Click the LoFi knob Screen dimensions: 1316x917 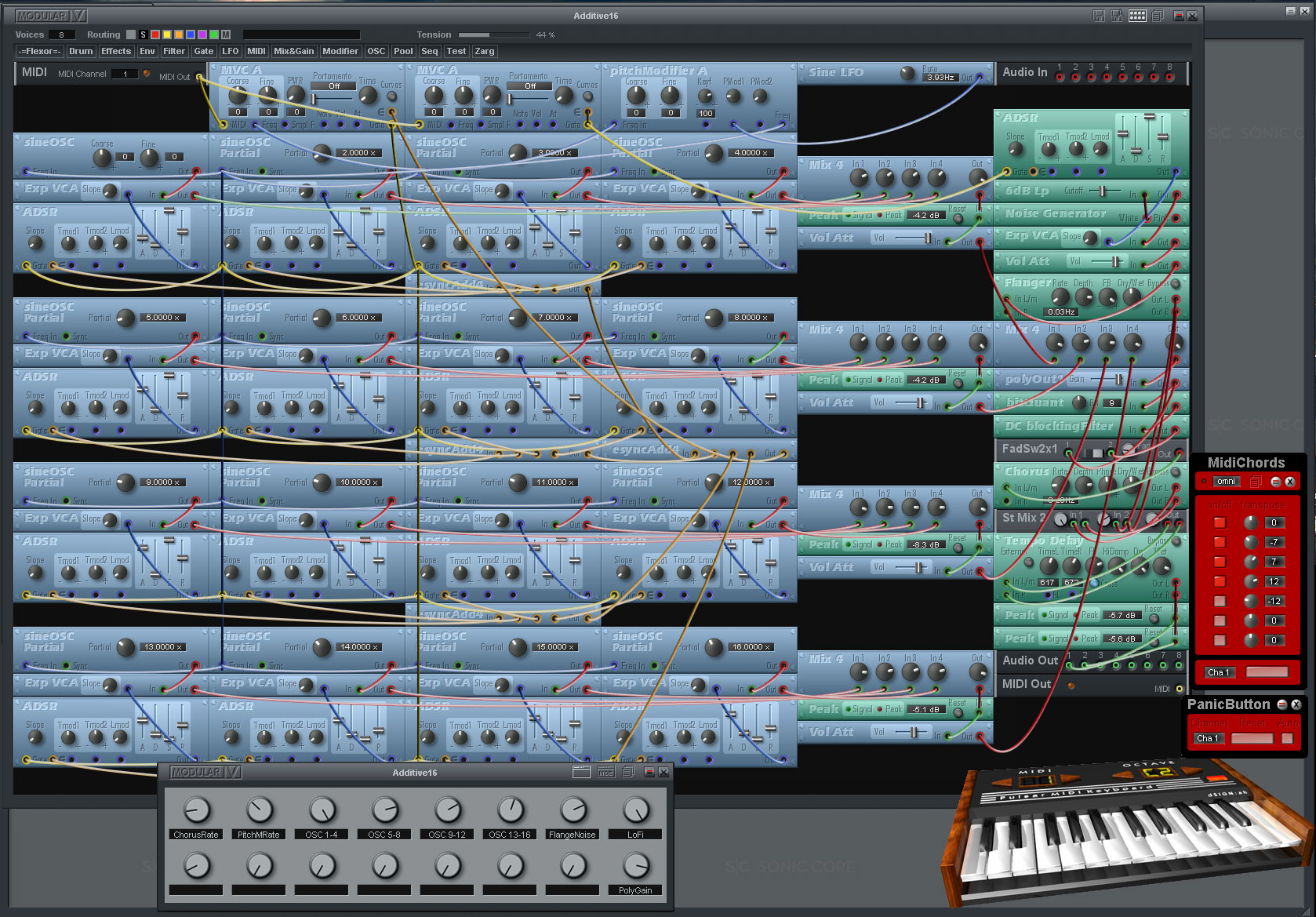coord(636,810)
